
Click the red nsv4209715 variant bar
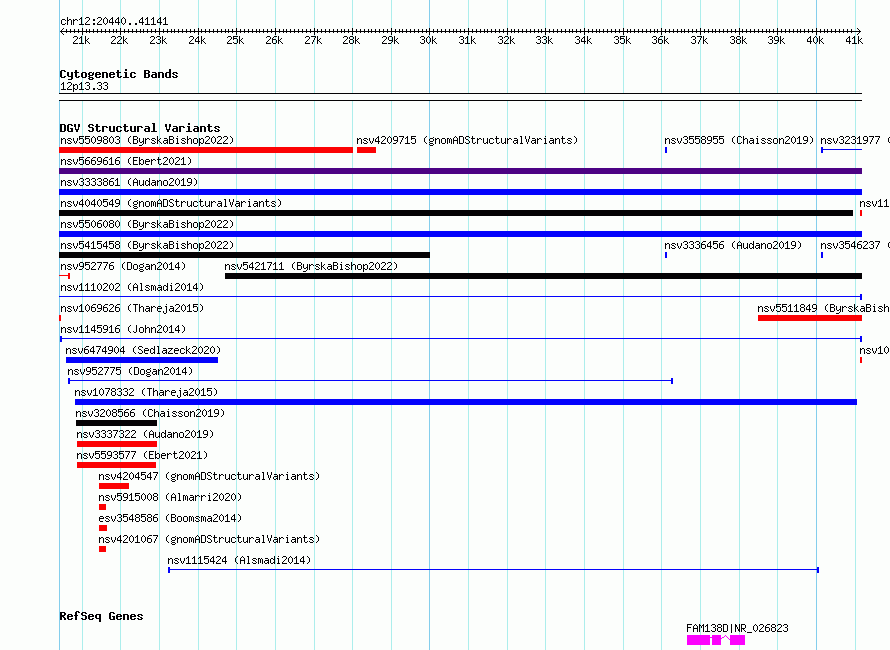coord(367,150)
